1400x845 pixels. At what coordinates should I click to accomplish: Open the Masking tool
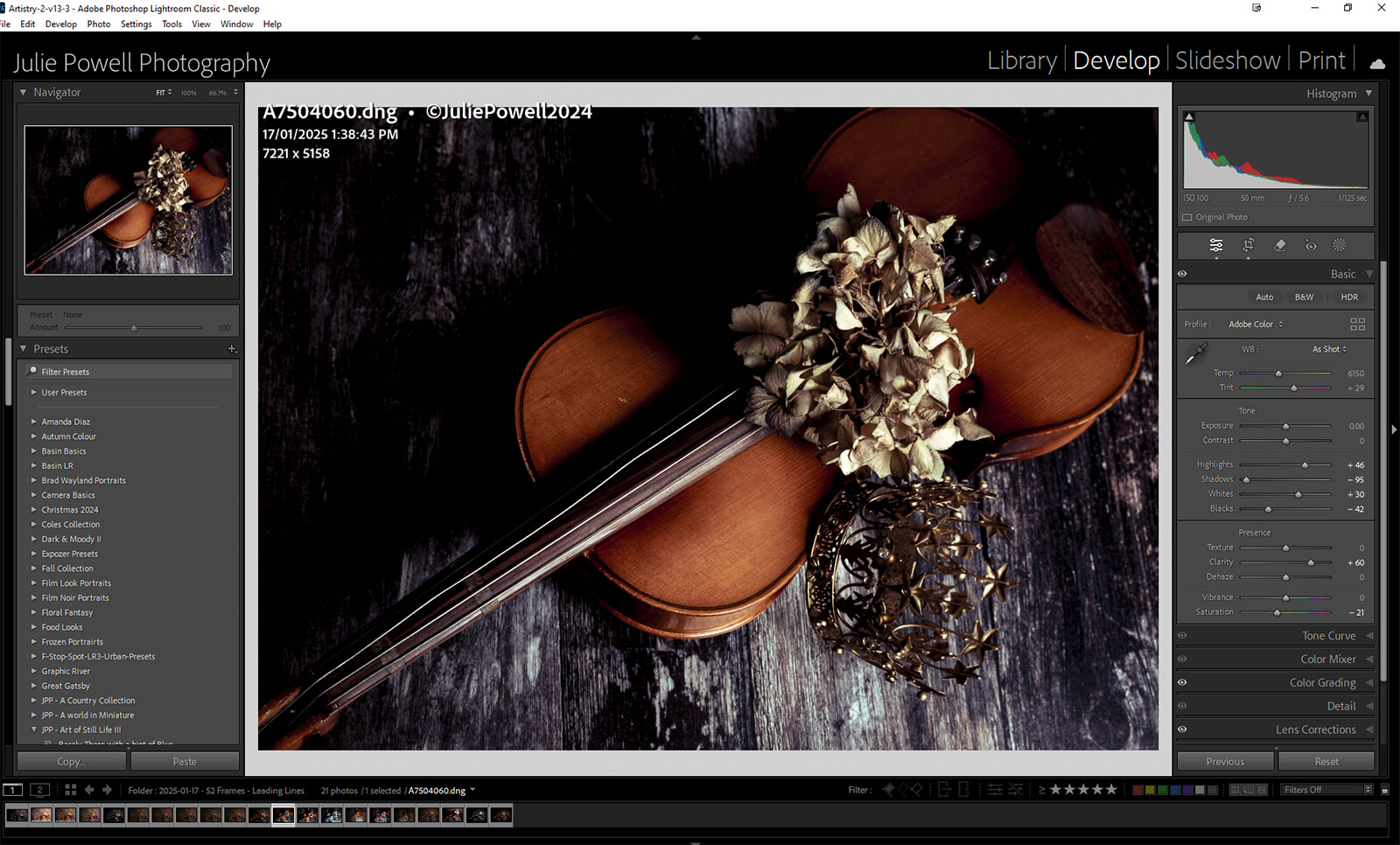1340,246
